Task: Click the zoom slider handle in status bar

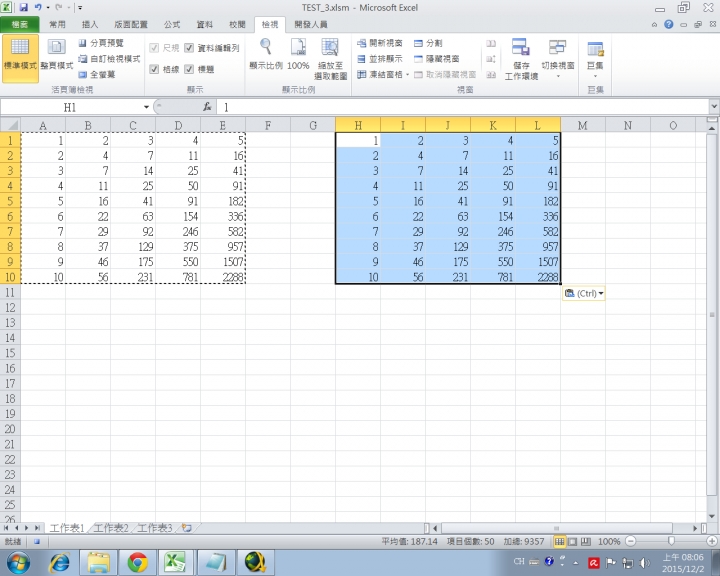Action: (671, 541)
